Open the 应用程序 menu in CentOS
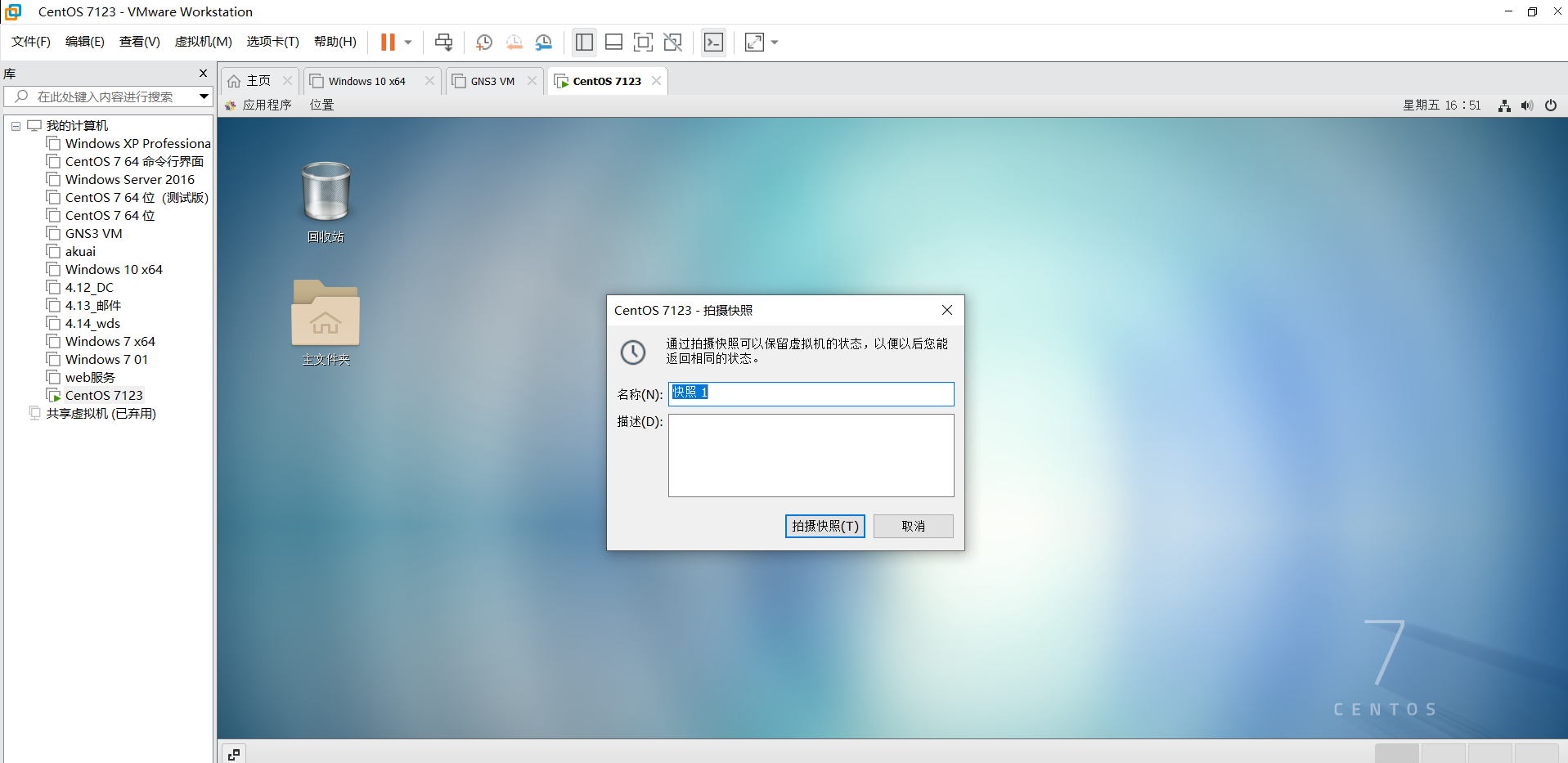Screen dimensions: 1568x763 (258, 105)
